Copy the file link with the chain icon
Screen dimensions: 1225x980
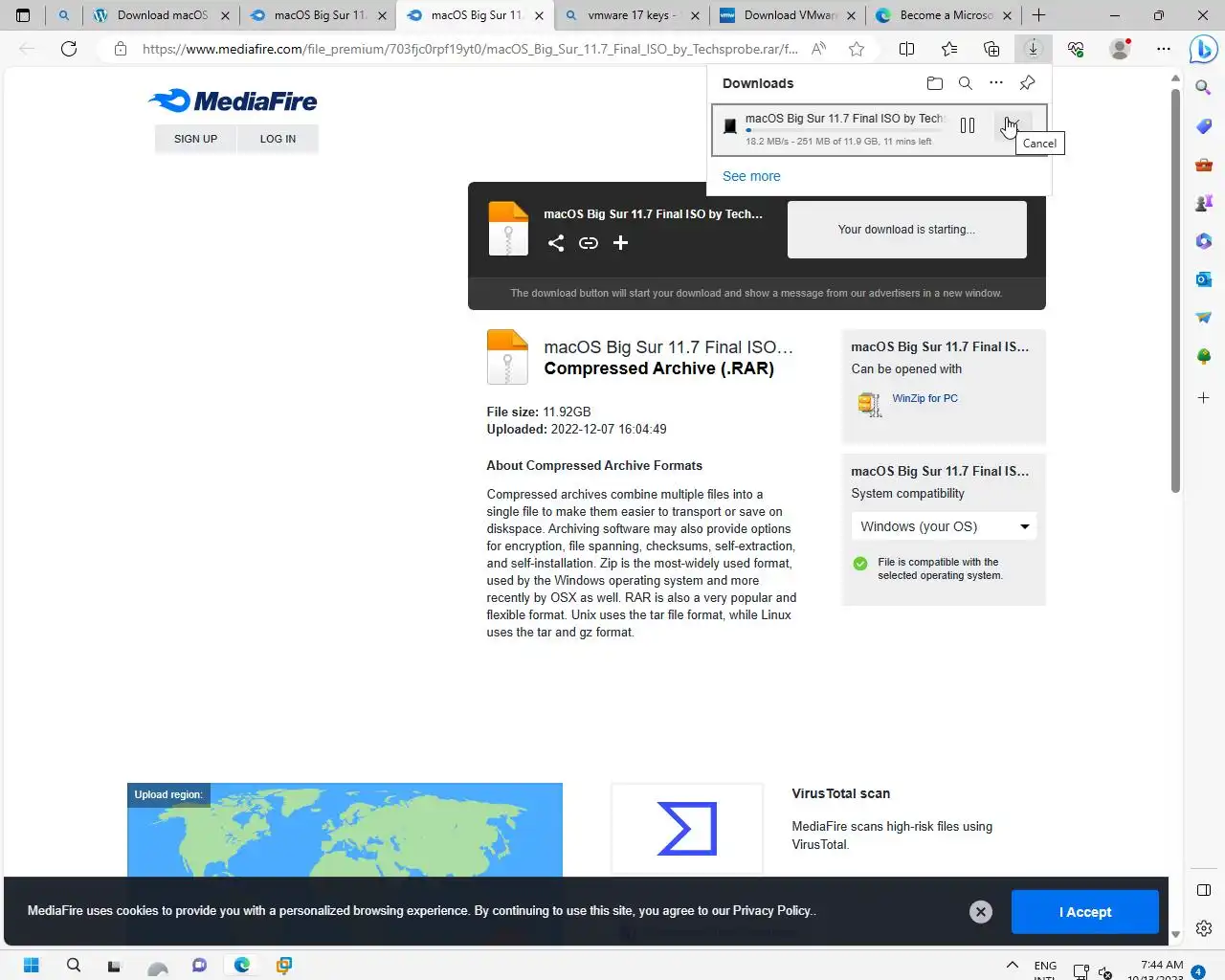pyautogui.click(x=589, y=243)
